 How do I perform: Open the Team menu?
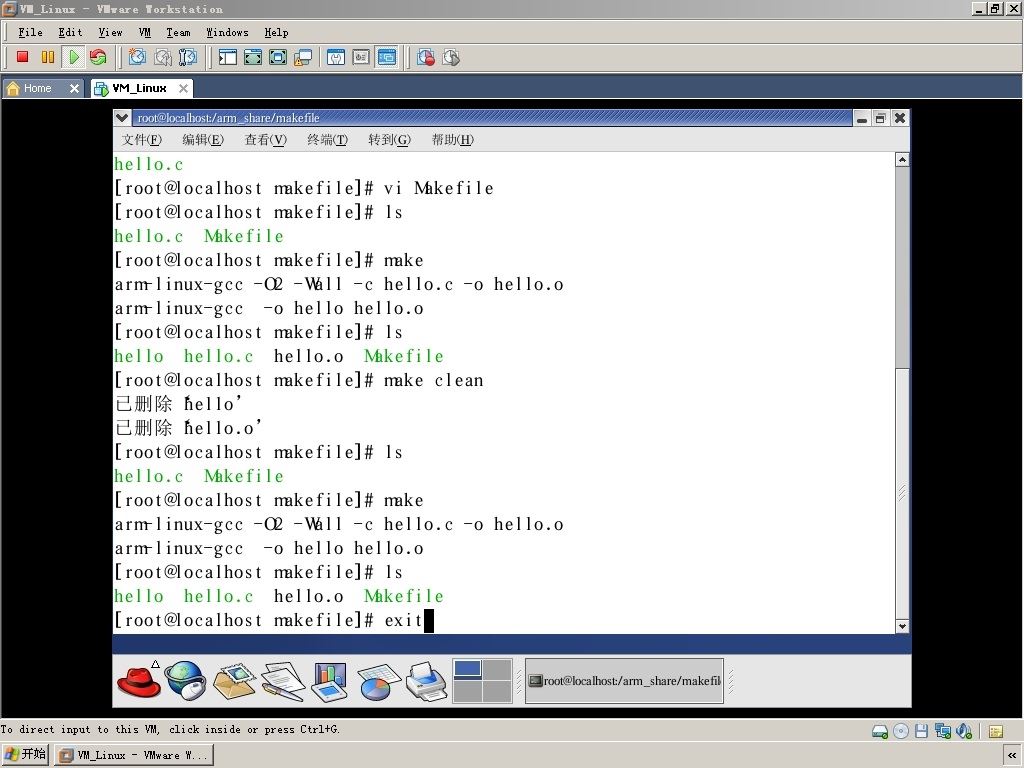(x=178, y=32)
